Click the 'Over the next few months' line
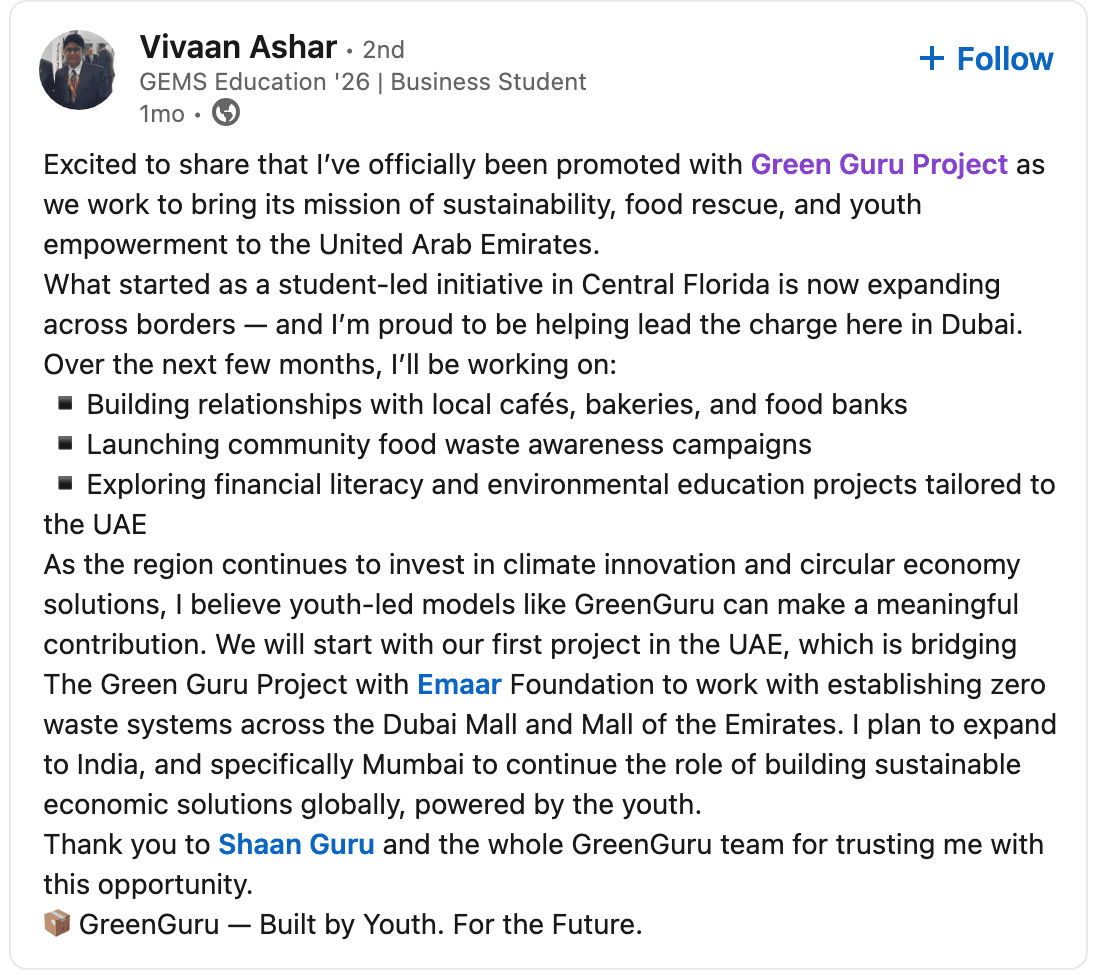 (x=343, y=364)
